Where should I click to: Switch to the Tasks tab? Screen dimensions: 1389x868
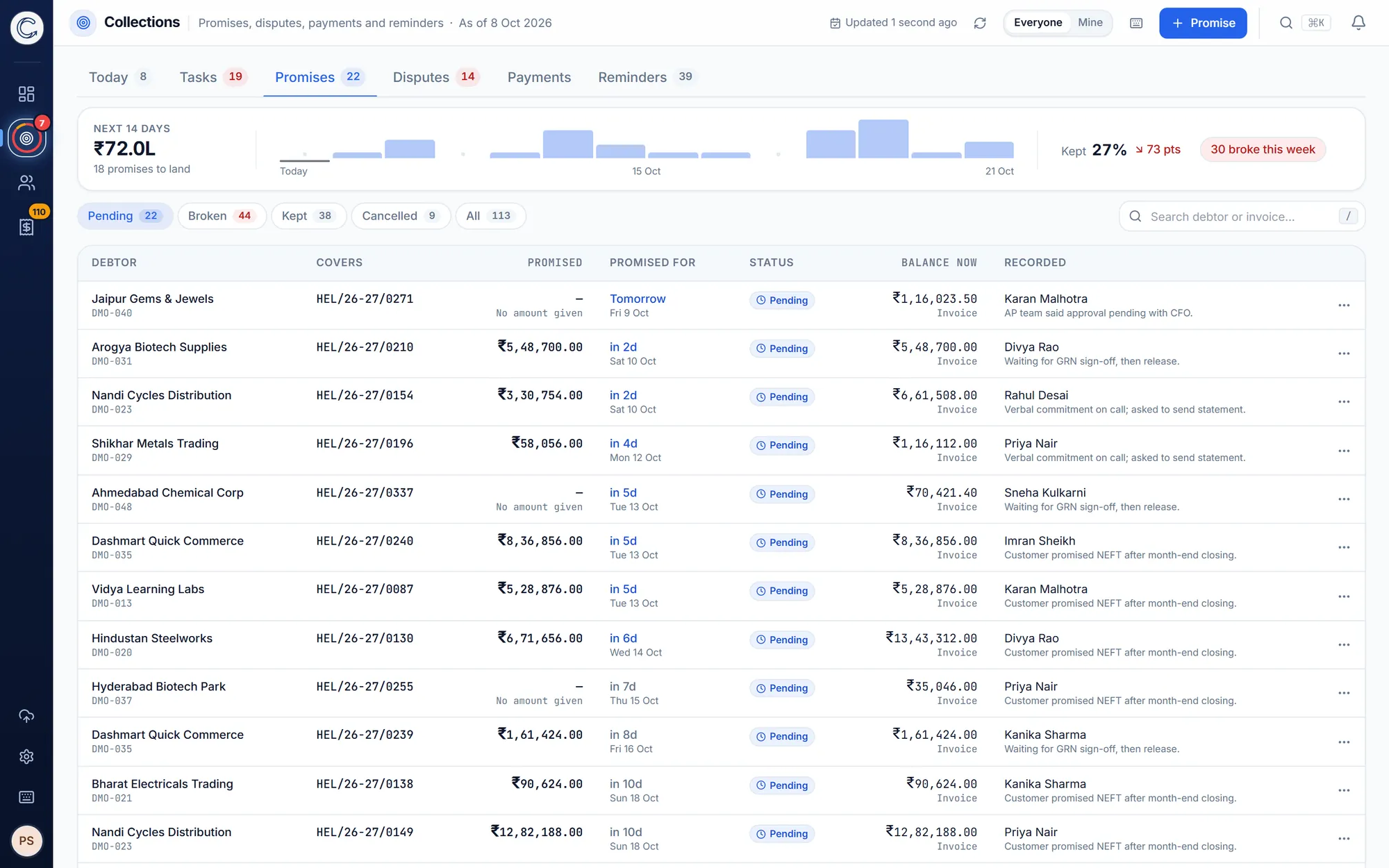coord(213,77)
